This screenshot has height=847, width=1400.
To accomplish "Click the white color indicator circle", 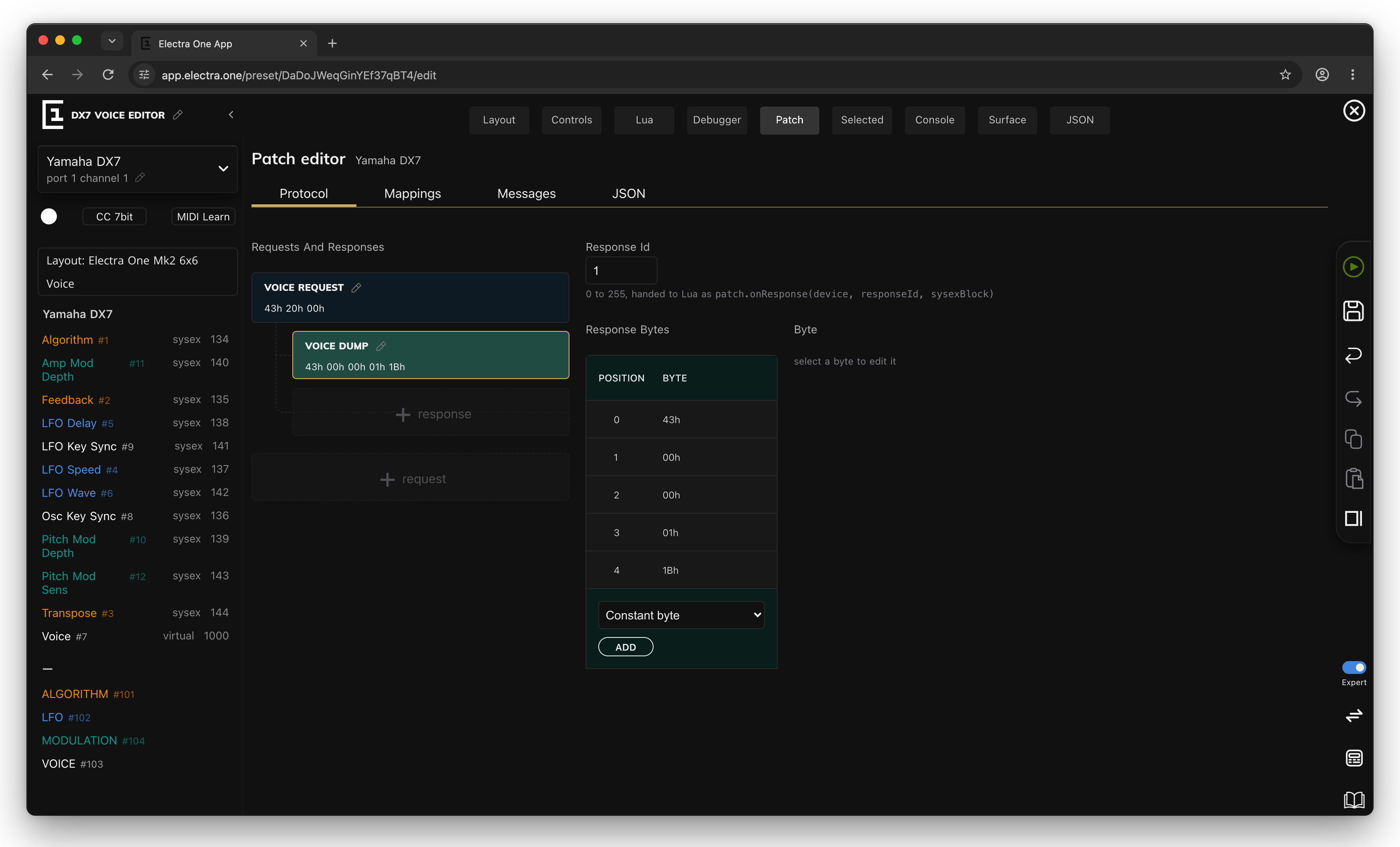I will tap(49, 217).
